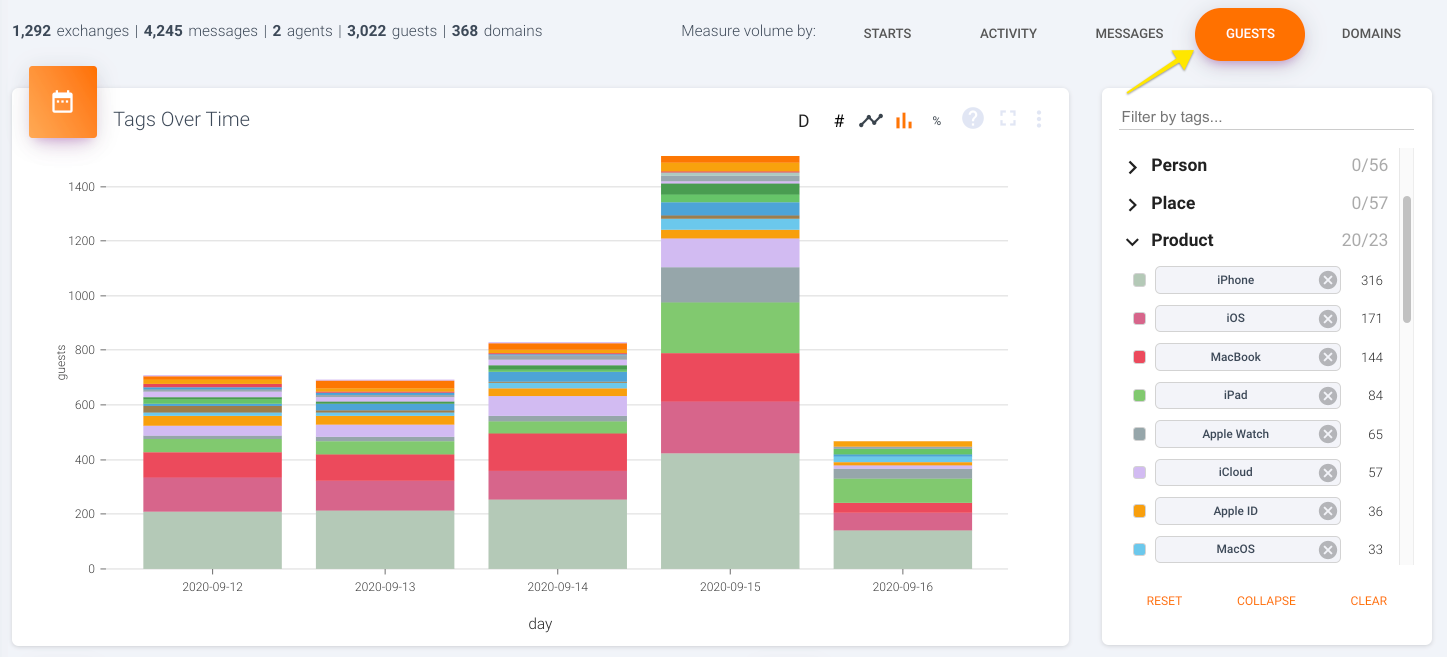Click the iPad green color swatch

[x=1139, y=396]
